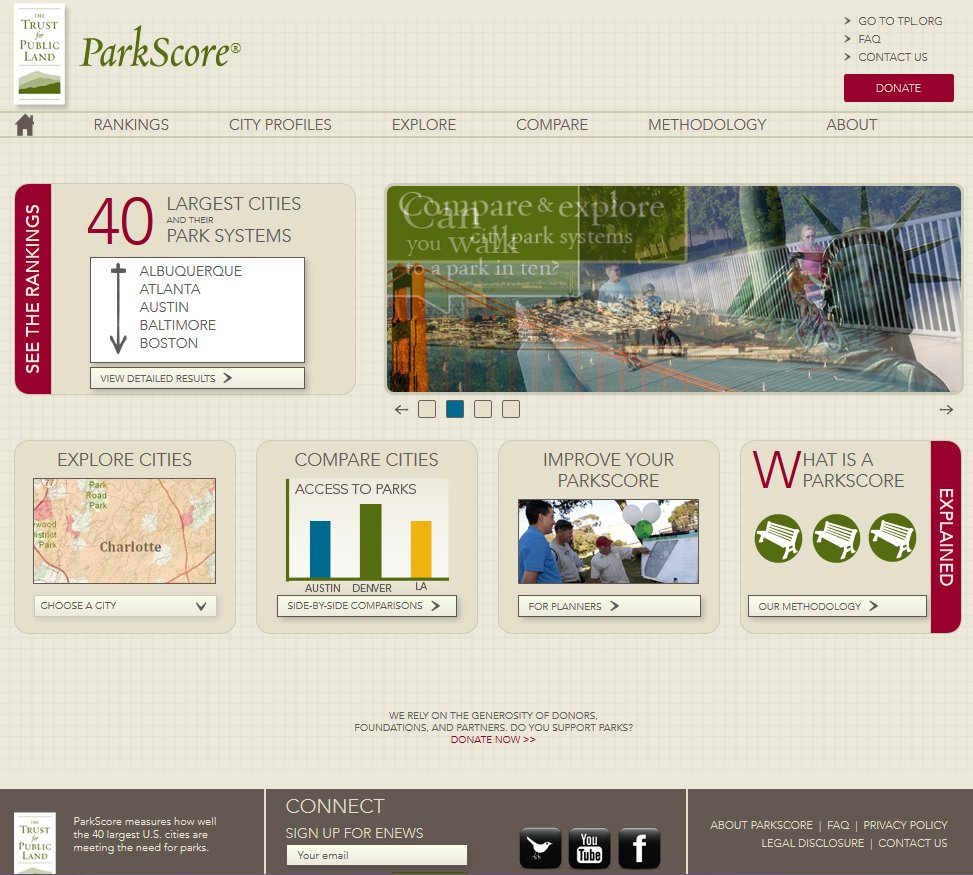
Task: Open the Twitter bird icon link
Action: 540,848
